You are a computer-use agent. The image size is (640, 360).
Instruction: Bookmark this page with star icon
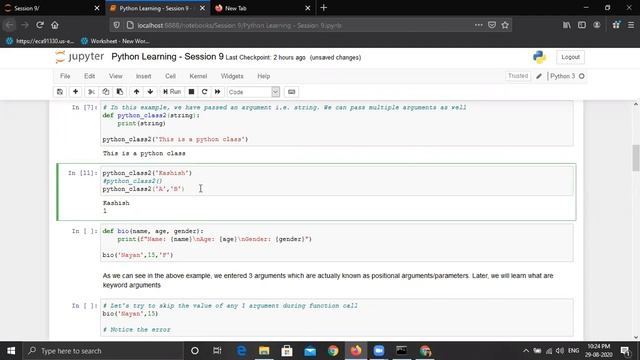(505, 25)
